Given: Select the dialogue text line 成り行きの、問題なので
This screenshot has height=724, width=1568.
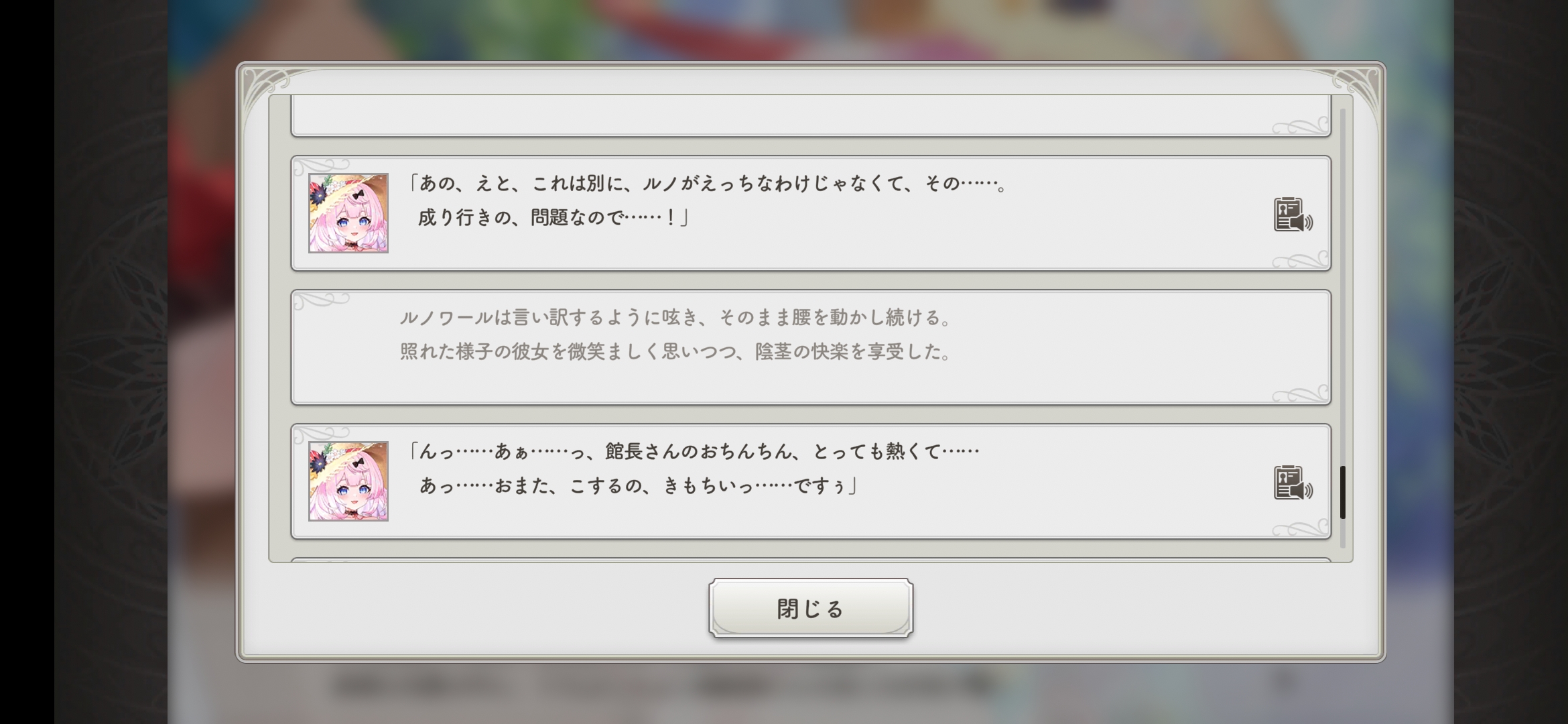Looking at the screenshot, I should (x=553, y=217).
